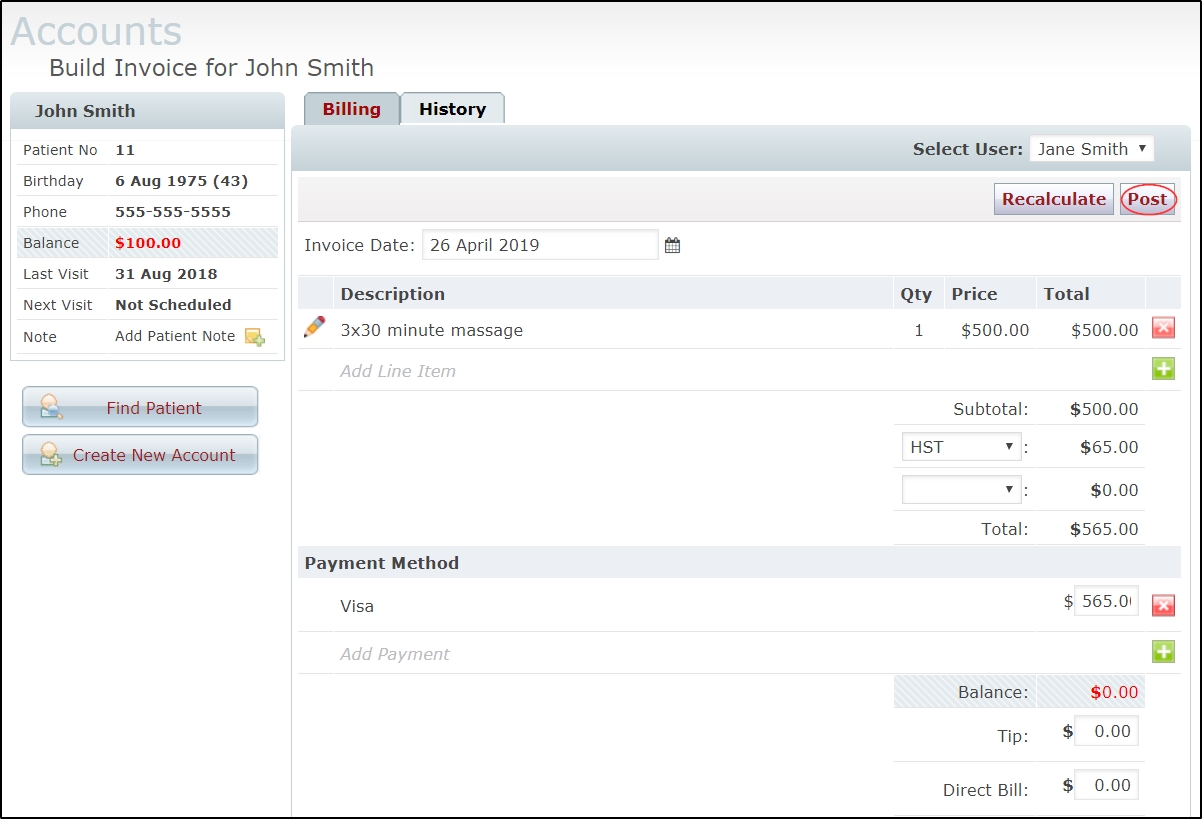Viewport: 1202px width, 819px height.
Task: Delete the 3x30 minute massage line item
Action: (x=1163, y=328)
